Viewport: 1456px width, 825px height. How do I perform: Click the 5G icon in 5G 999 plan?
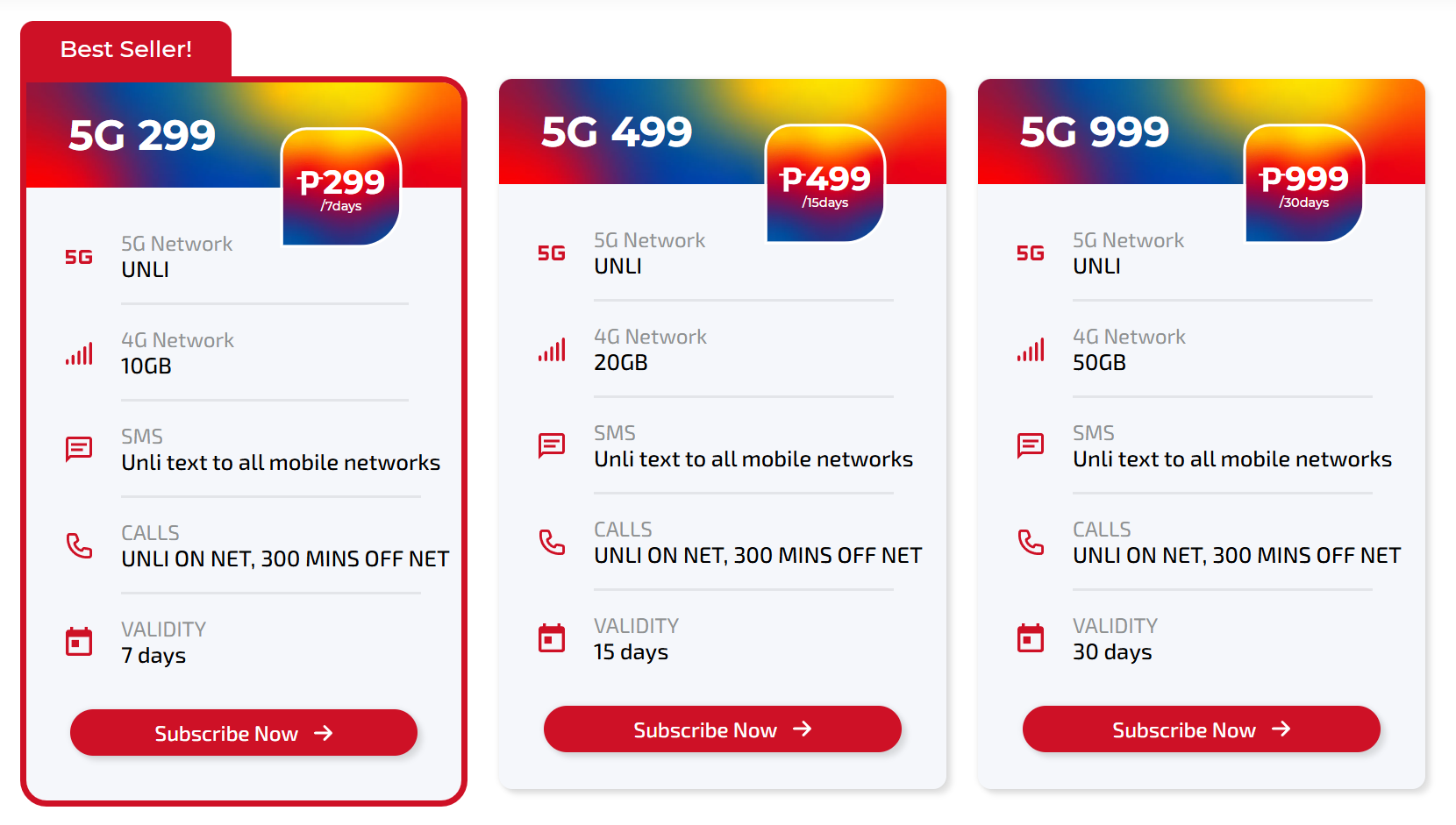tap(1031, 253)
